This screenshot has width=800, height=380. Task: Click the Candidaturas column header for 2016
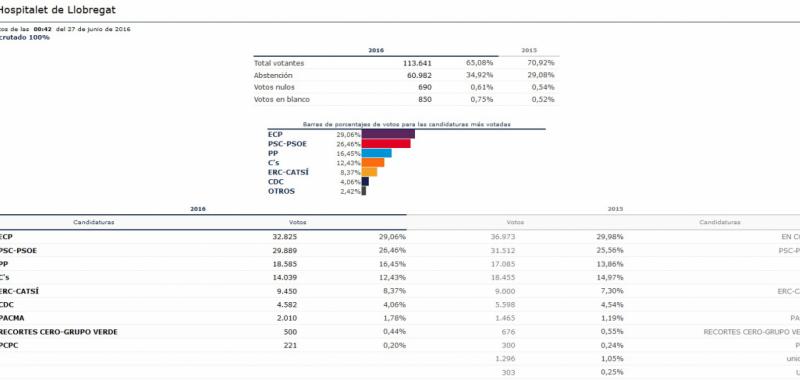(94, 222)
